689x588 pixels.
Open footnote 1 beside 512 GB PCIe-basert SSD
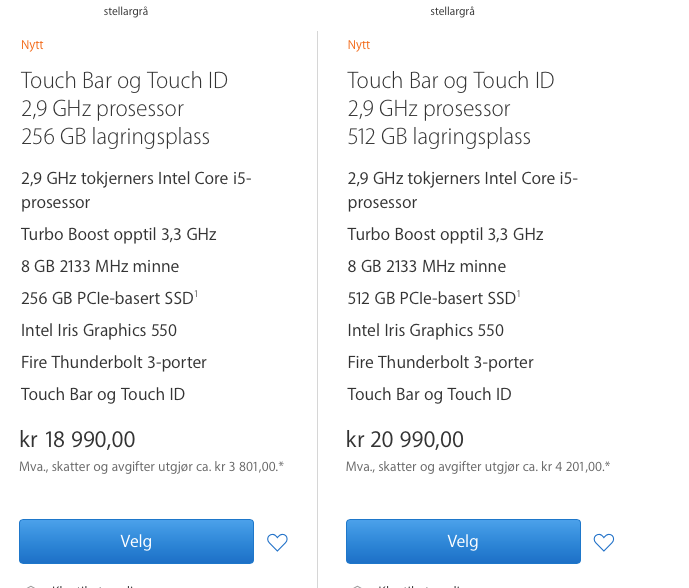coord(519,293)
